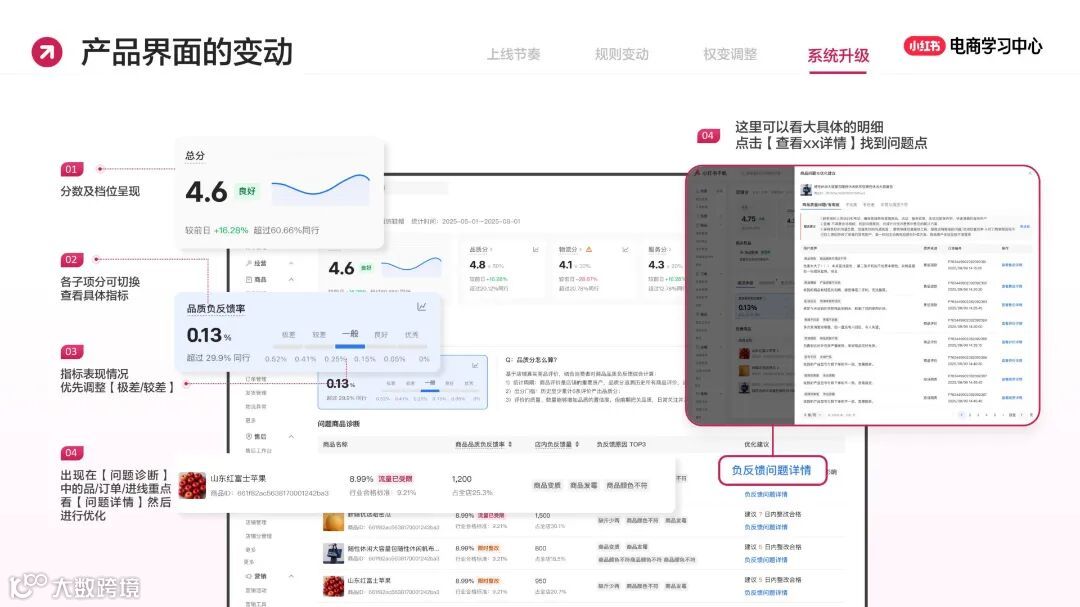This screenshot has height=607, width=1080.
Task: Click the 一般 level bar on 品质负反馈率 card
Action: (350, 346)
